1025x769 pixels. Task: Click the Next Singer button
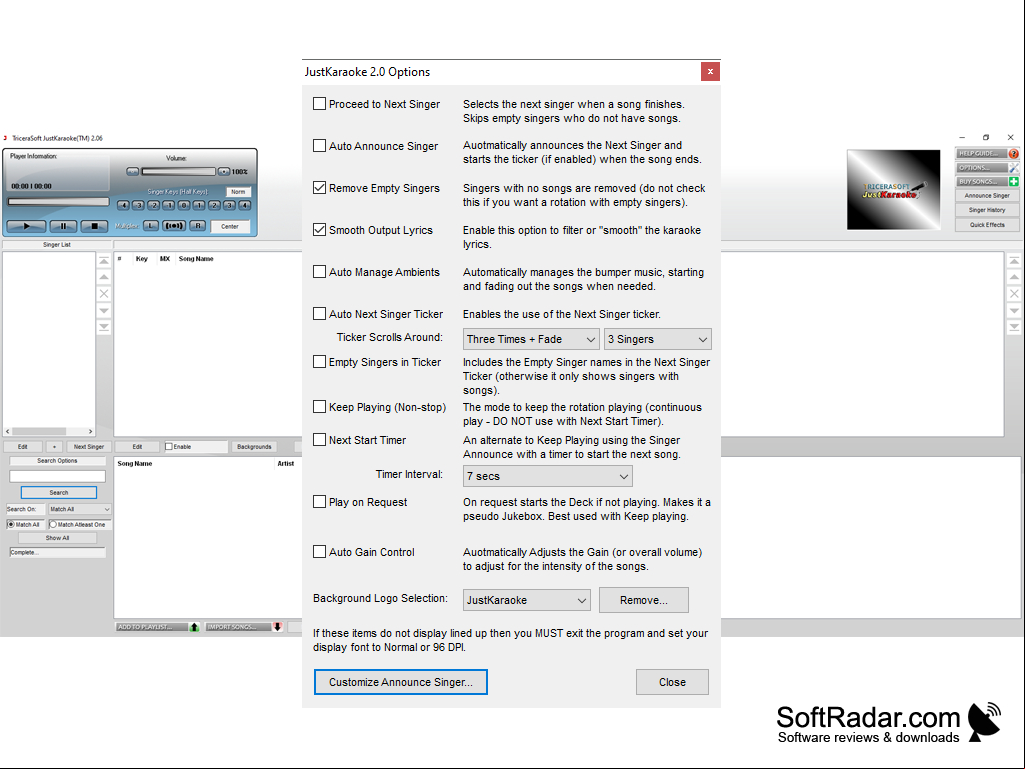(x=89, y=447)
